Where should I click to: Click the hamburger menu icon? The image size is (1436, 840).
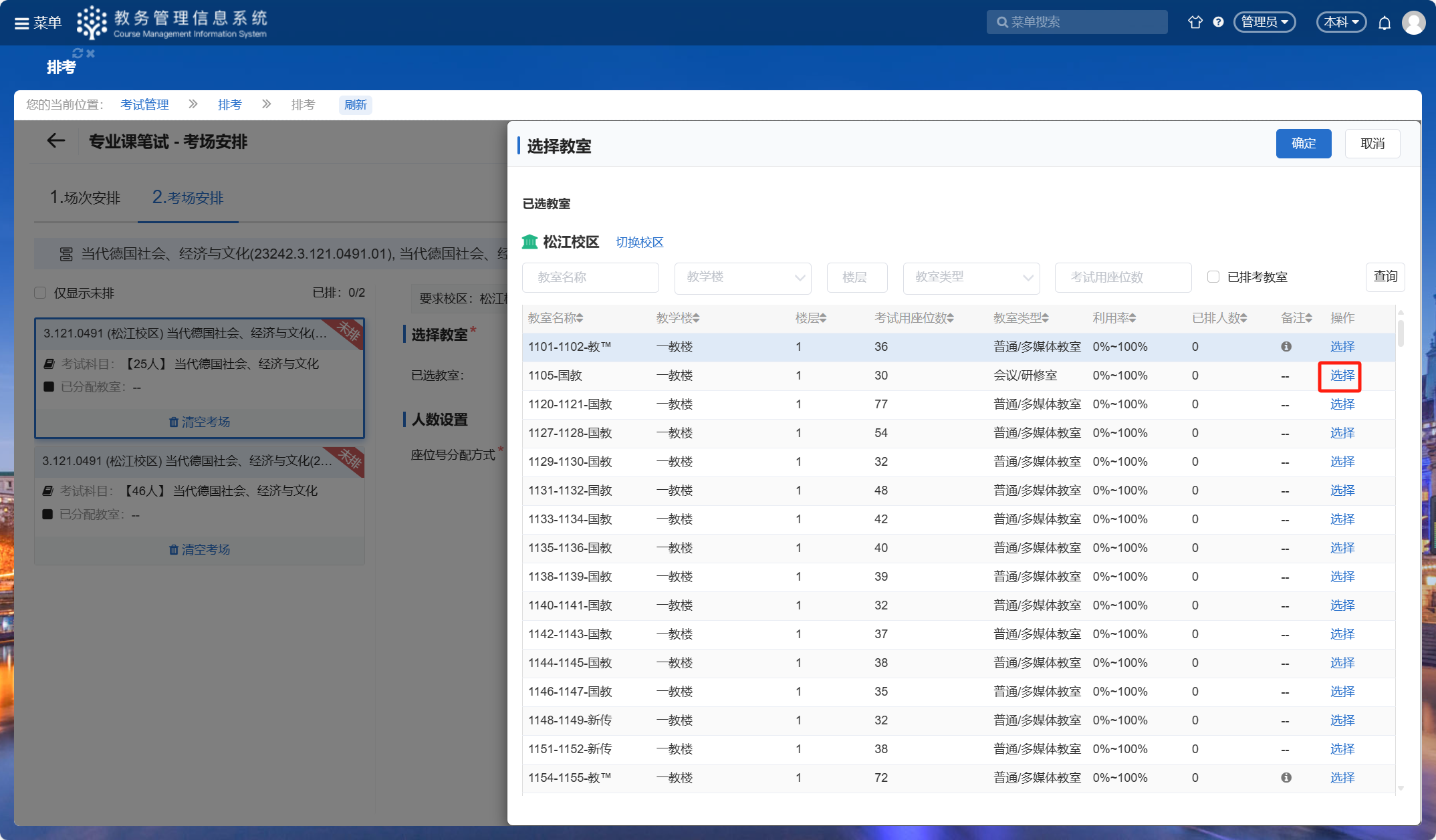pos(21,23)
